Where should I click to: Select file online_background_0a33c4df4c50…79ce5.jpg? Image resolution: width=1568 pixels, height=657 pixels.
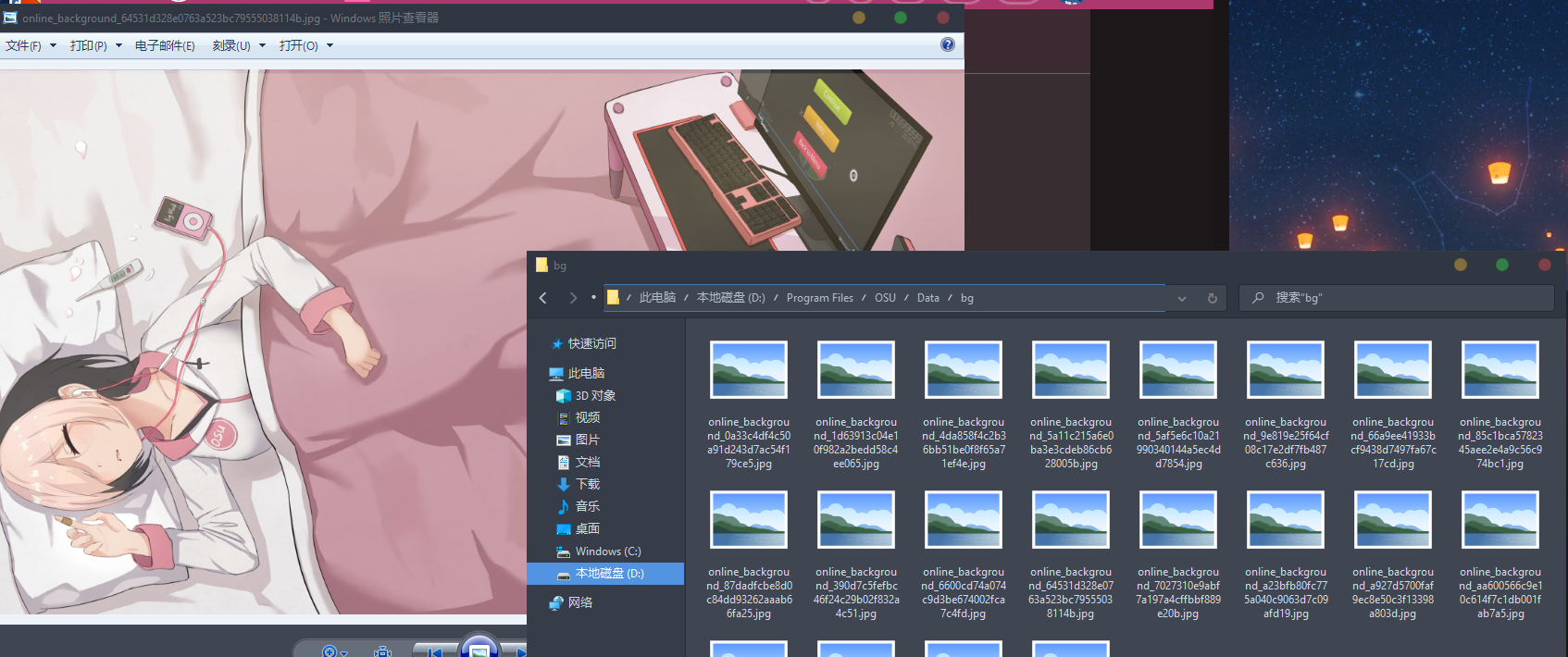coord(749,405)
